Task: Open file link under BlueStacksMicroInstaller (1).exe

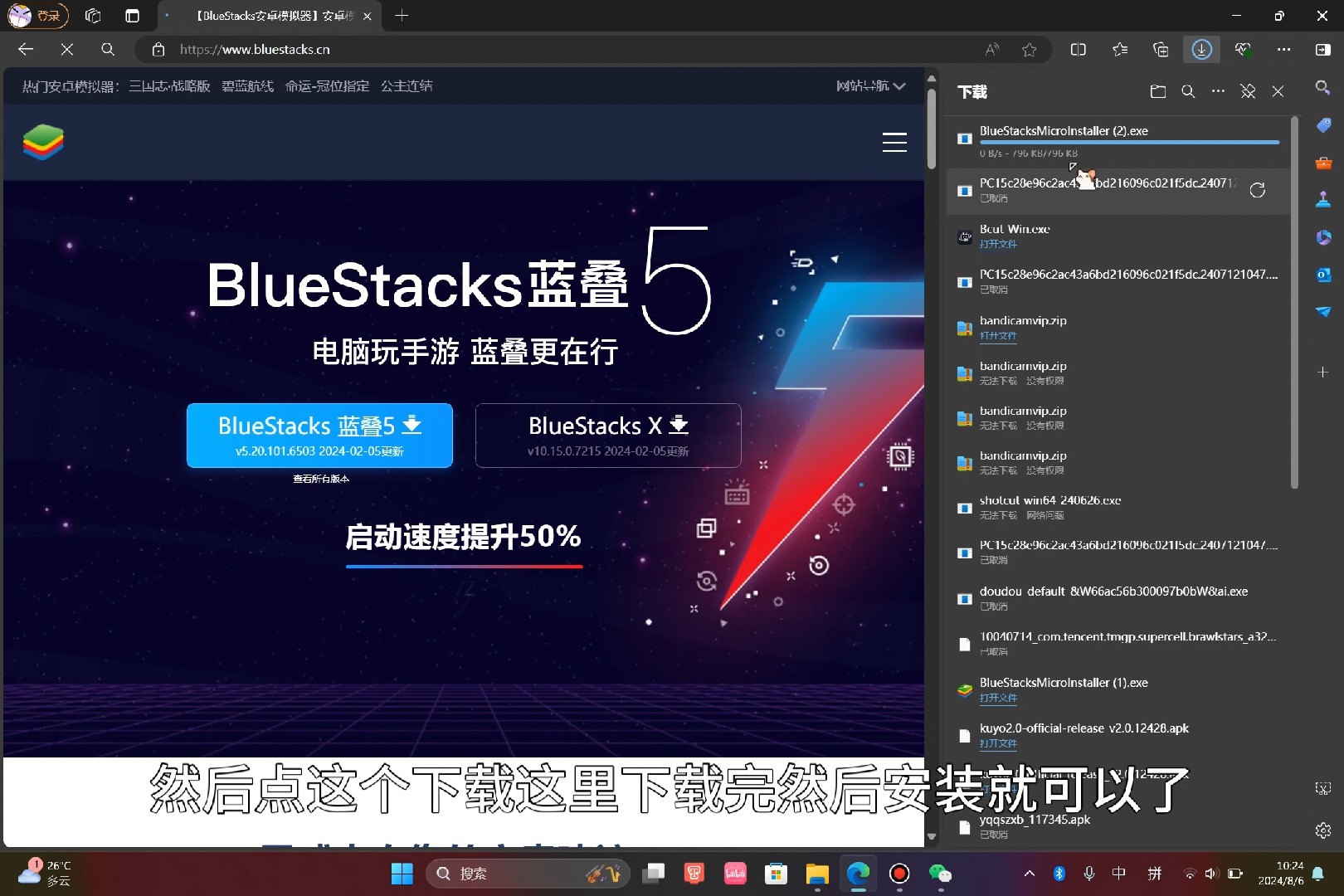Action: [x=998, y=698]
